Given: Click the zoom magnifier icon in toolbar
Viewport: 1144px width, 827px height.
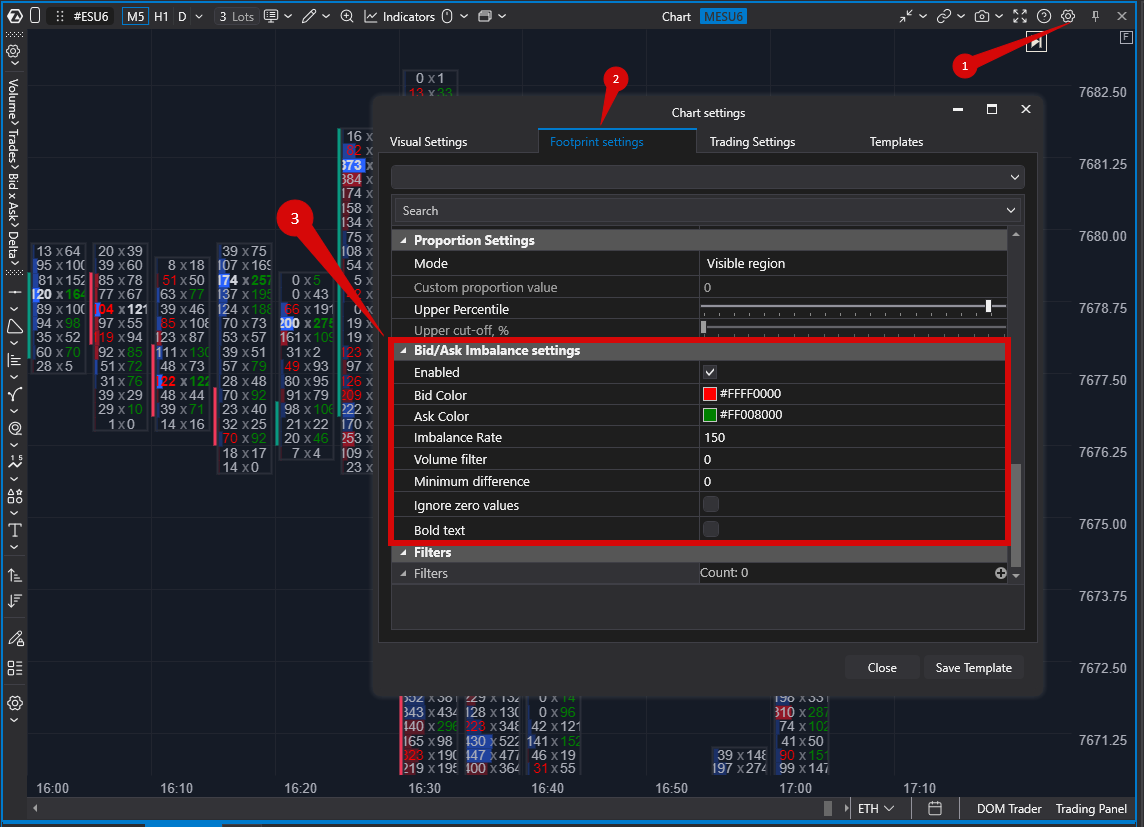Looking at the screenshot, I should click(x=347, y=16).
